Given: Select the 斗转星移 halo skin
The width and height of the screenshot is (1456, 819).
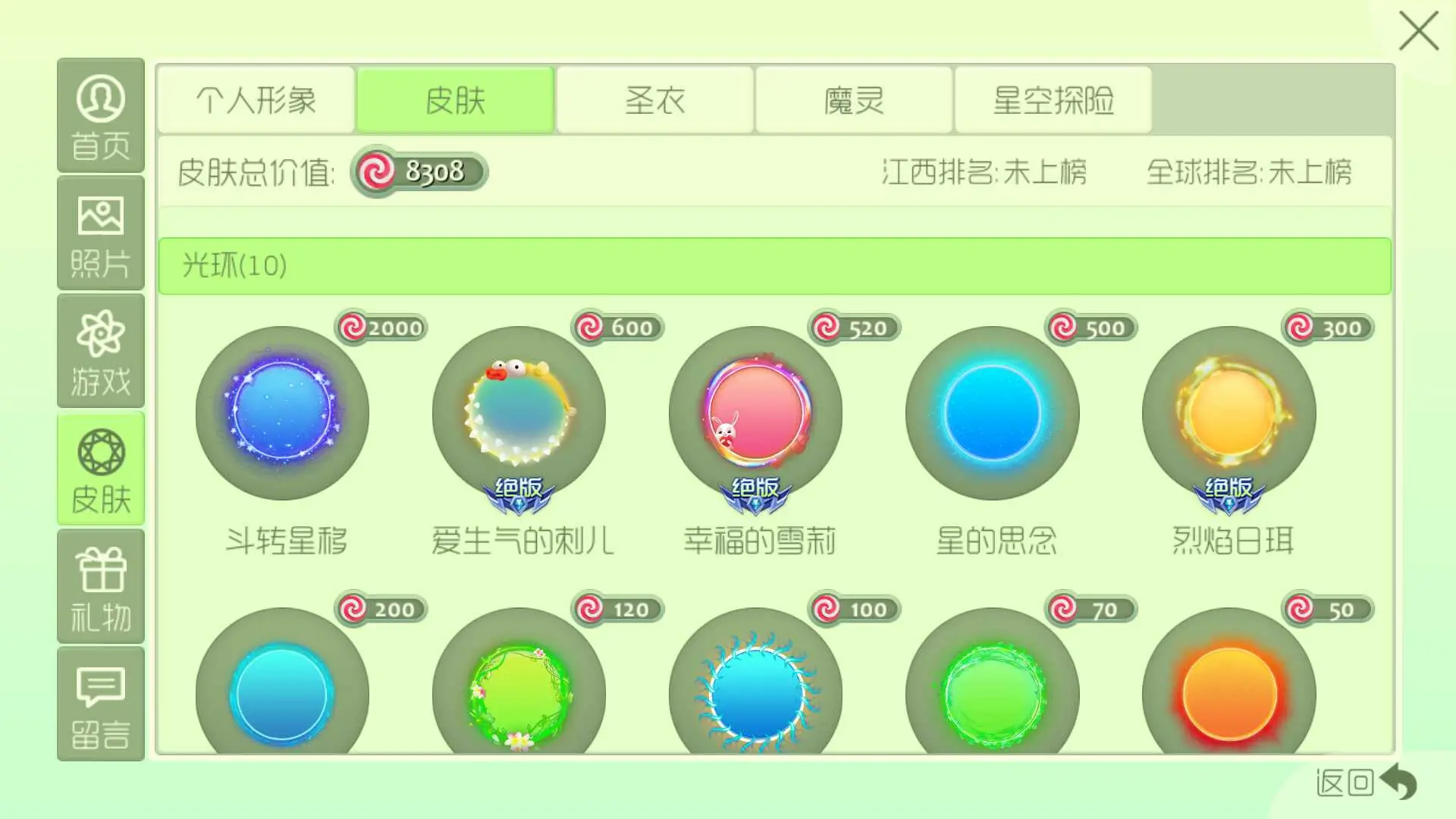Looking at the screenshot, I should [282, 413].
